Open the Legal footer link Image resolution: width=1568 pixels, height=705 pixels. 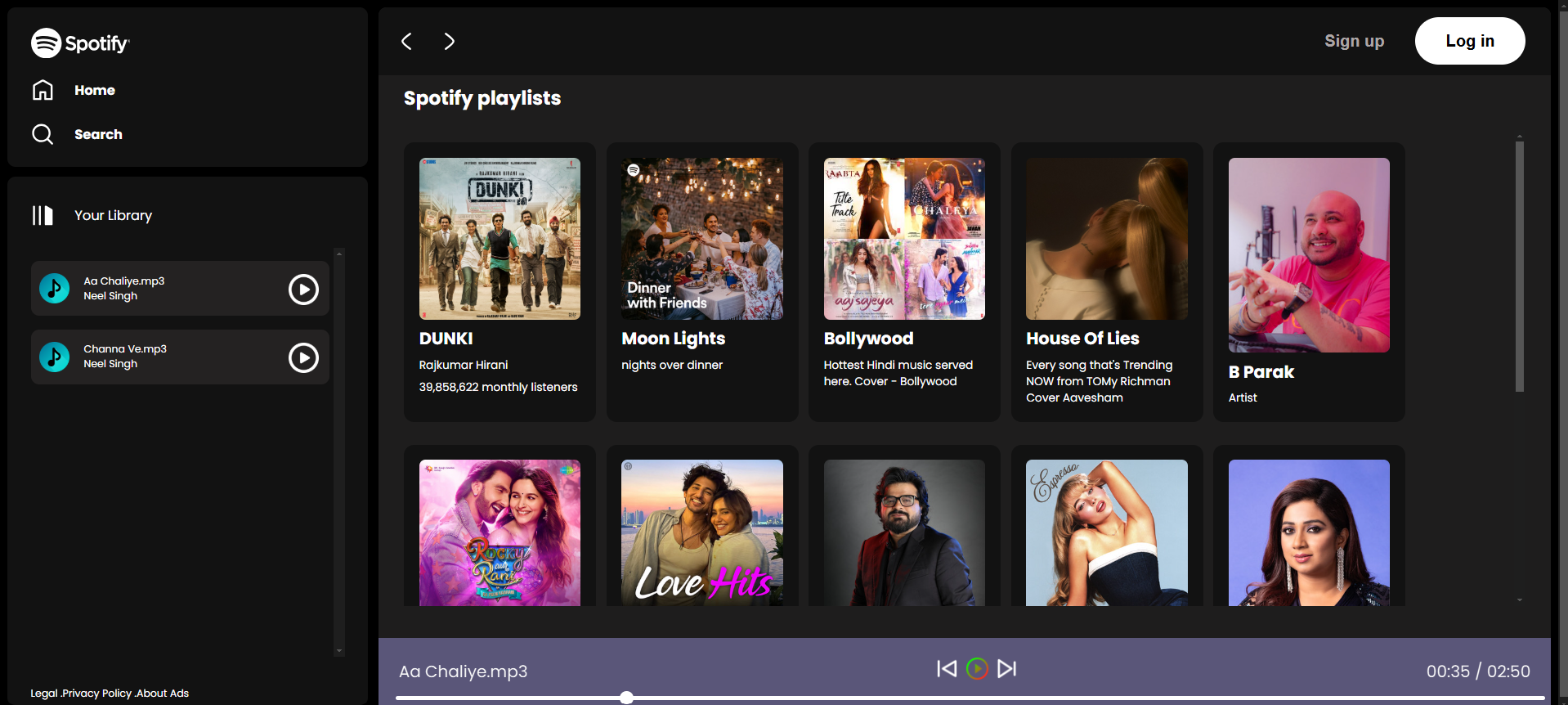click(x=44, y=693)
